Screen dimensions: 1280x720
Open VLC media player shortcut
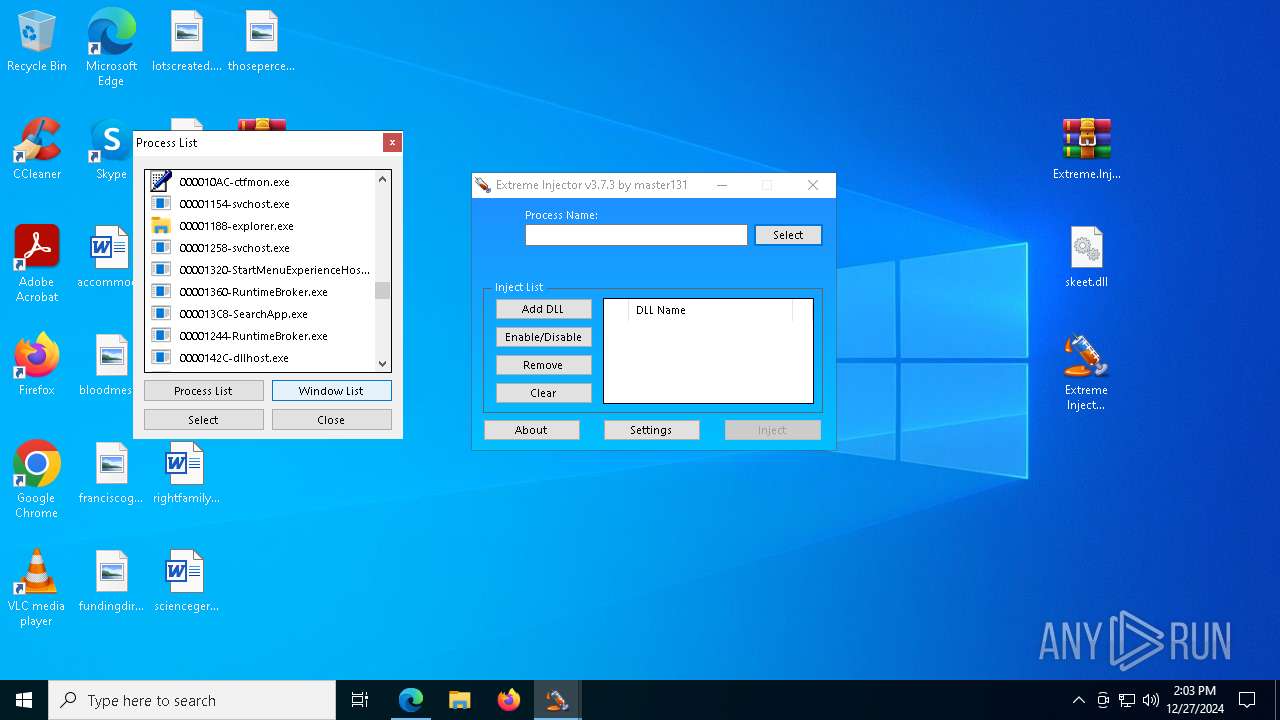click(37, 588)
